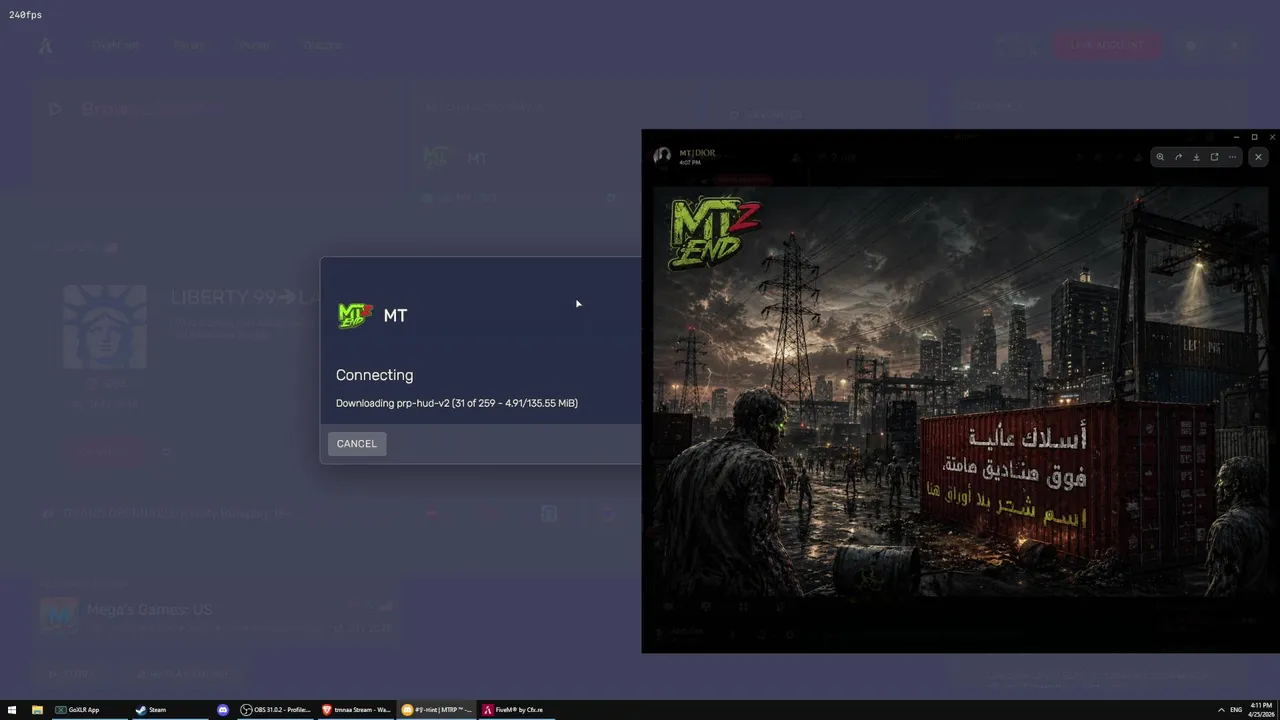Cancel the MT server connection
This screenshot has width=1280, height=720.
pos(357,444)
